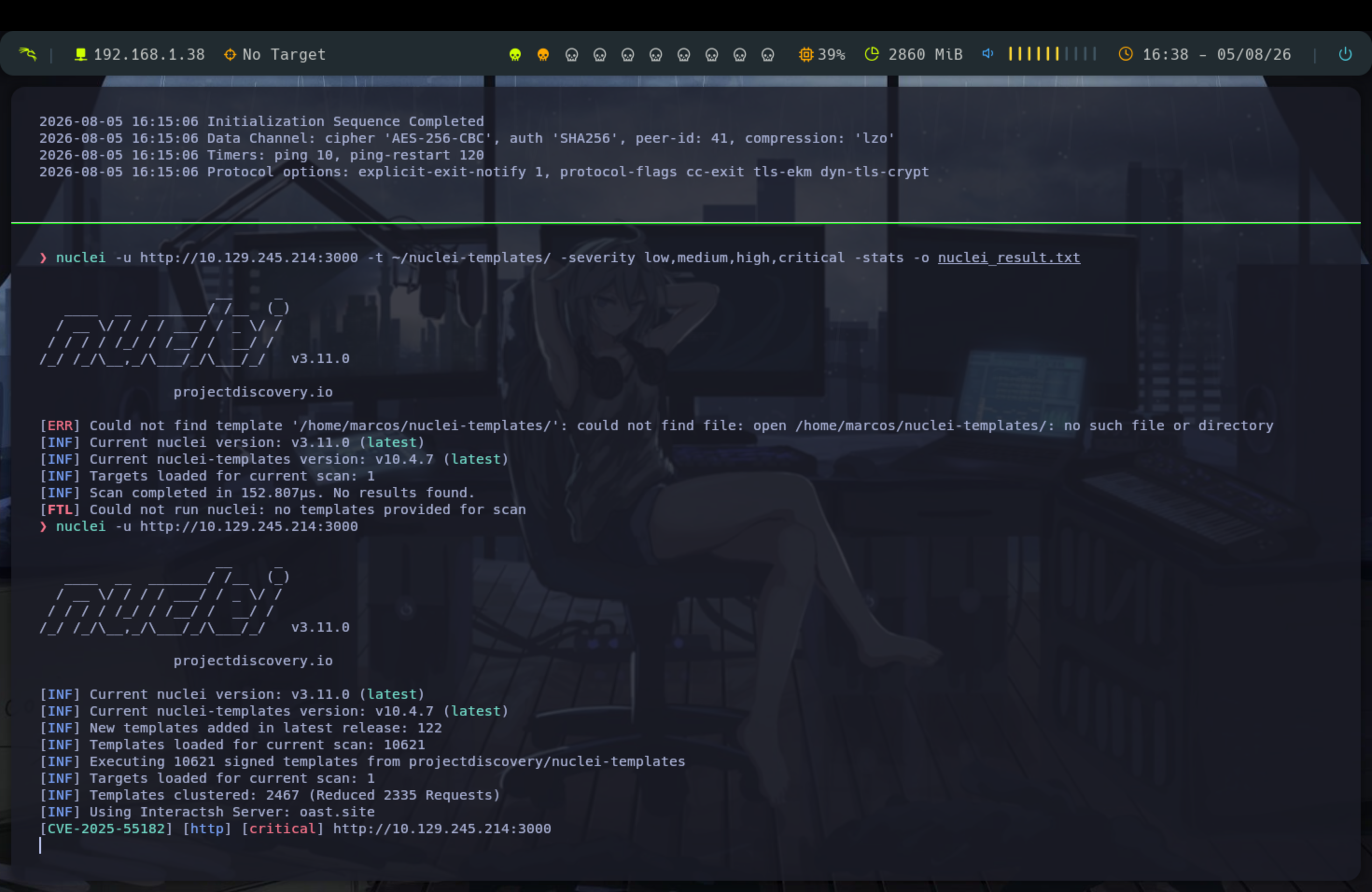Click "Executing 10621 signed templates" line
The width and height of the screenshot is (1372, 892).
pos(362,762)
